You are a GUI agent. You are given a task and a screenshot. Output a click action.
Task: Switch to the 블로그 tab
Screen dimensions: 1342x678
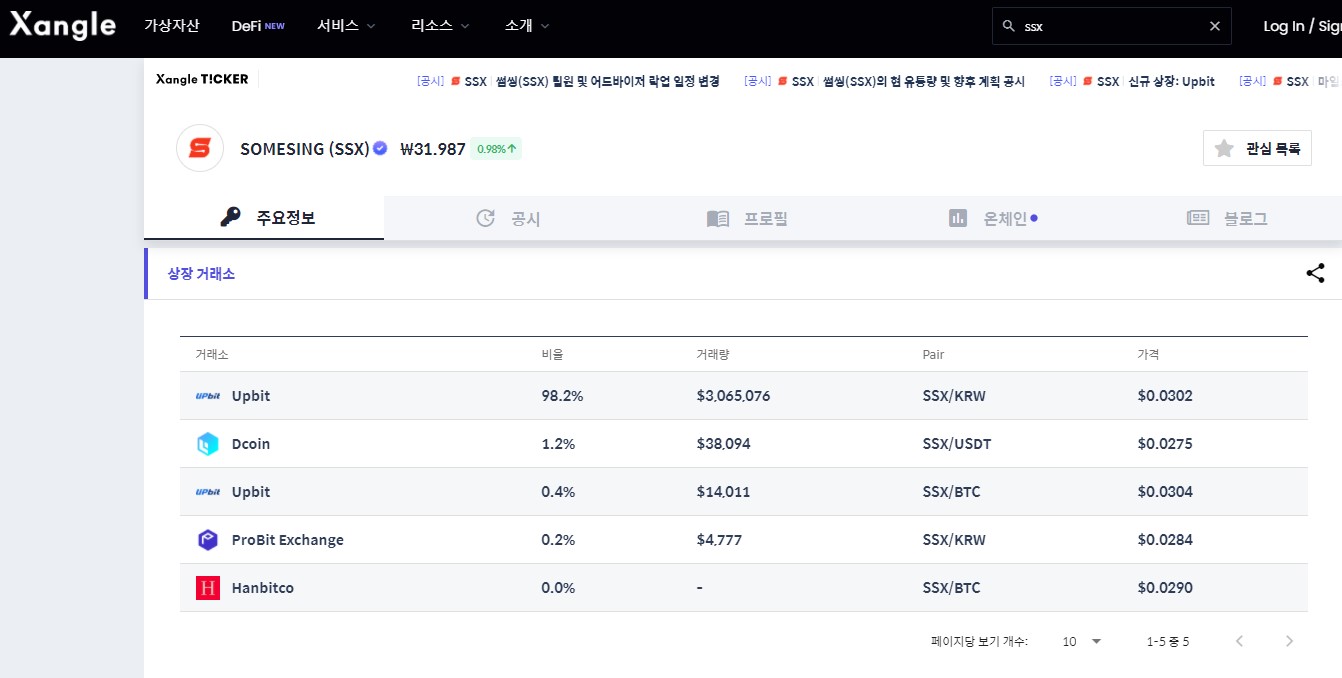1226,218
